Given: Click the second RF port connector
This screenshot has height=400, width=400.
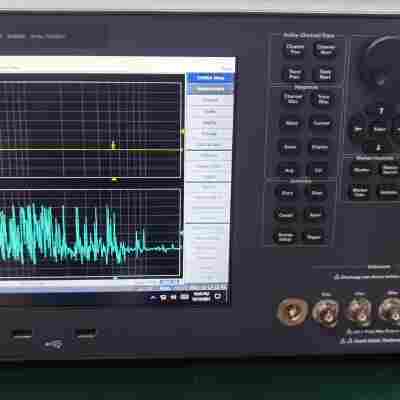Looking at the screenshot, I should 326,312.
